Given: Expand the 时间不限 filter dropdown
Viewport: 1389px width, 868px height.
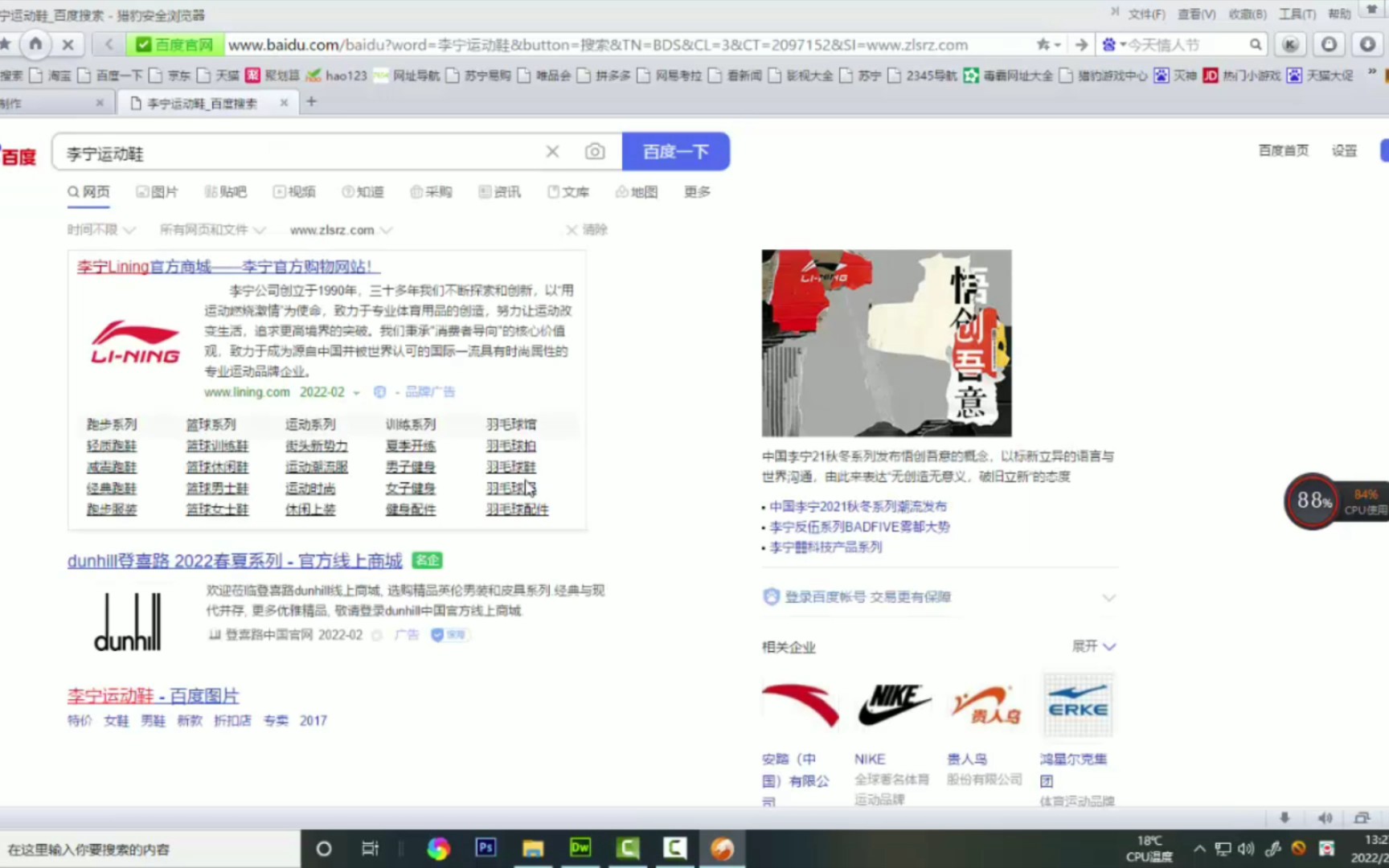Looking at the screenshot, I should [x=101, y=230].
